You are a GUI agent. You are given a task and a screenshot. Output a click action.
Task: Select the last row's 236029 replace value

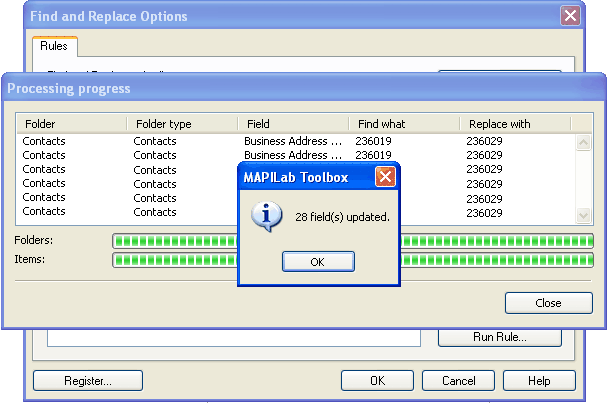tap(484, 213)
